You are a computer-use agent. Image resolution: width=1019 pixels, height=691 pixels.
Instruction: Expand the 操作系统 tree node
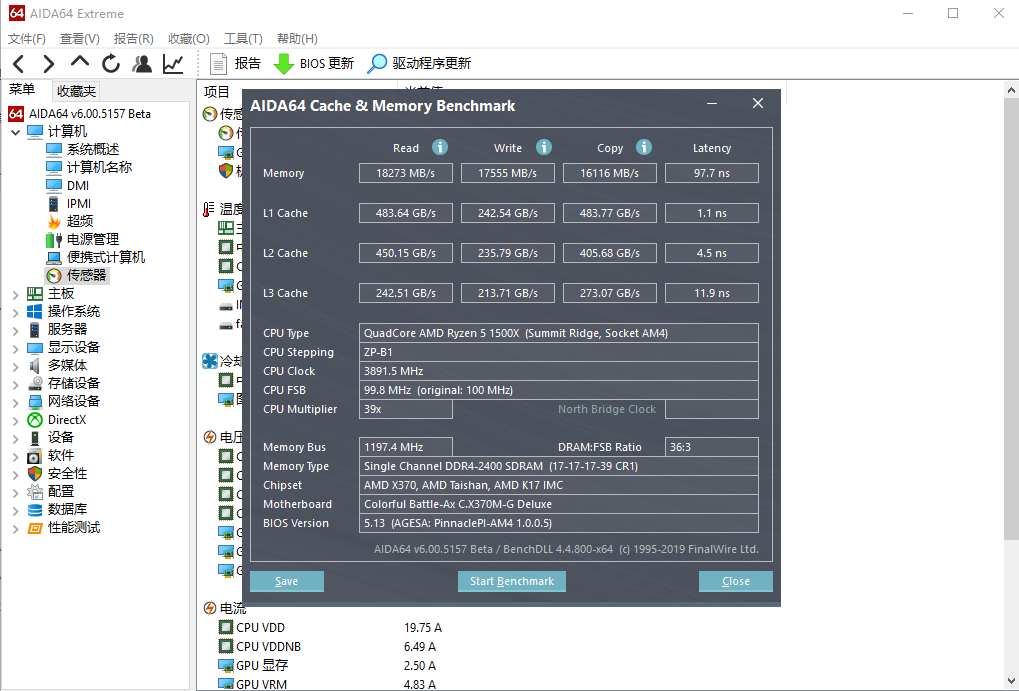[x=16, y=312]
